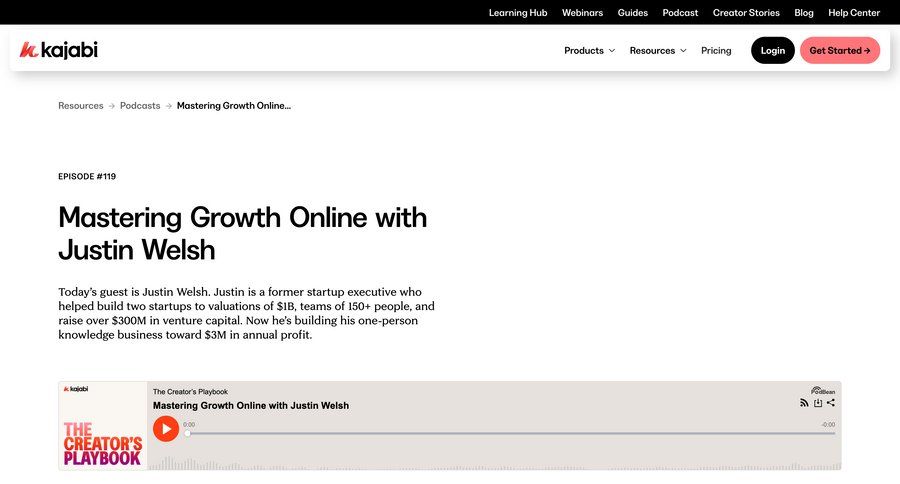Seek along the audio progress bar track
Screen dimensions: 900x484
coord(511,433)
